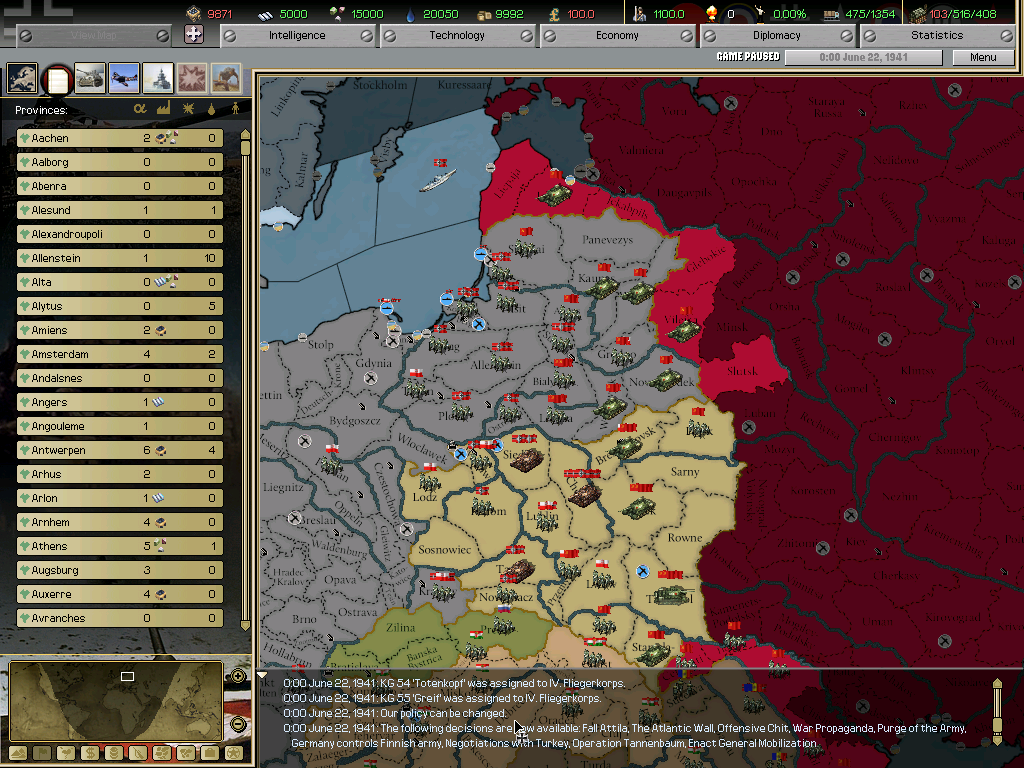This screenshot has width=1024, height=768.
Task: Sort provinces alphabetically with alpha icon
Action: point(140,109)
